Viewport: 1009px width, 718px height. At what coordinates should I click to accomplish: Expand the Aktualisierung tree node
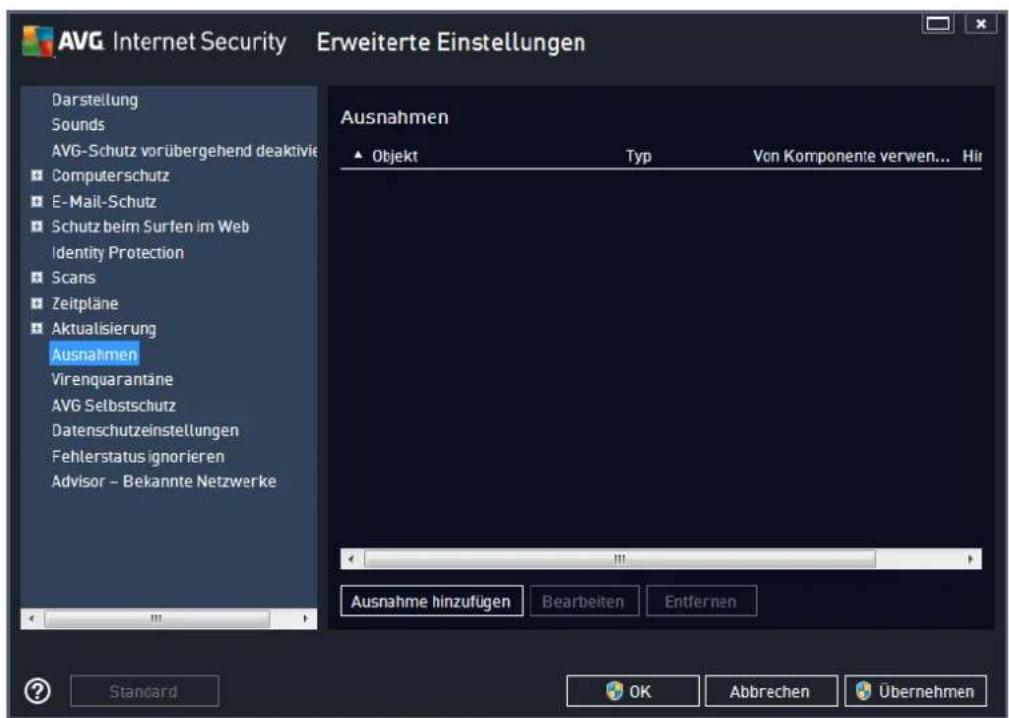(x=37, y=329)
